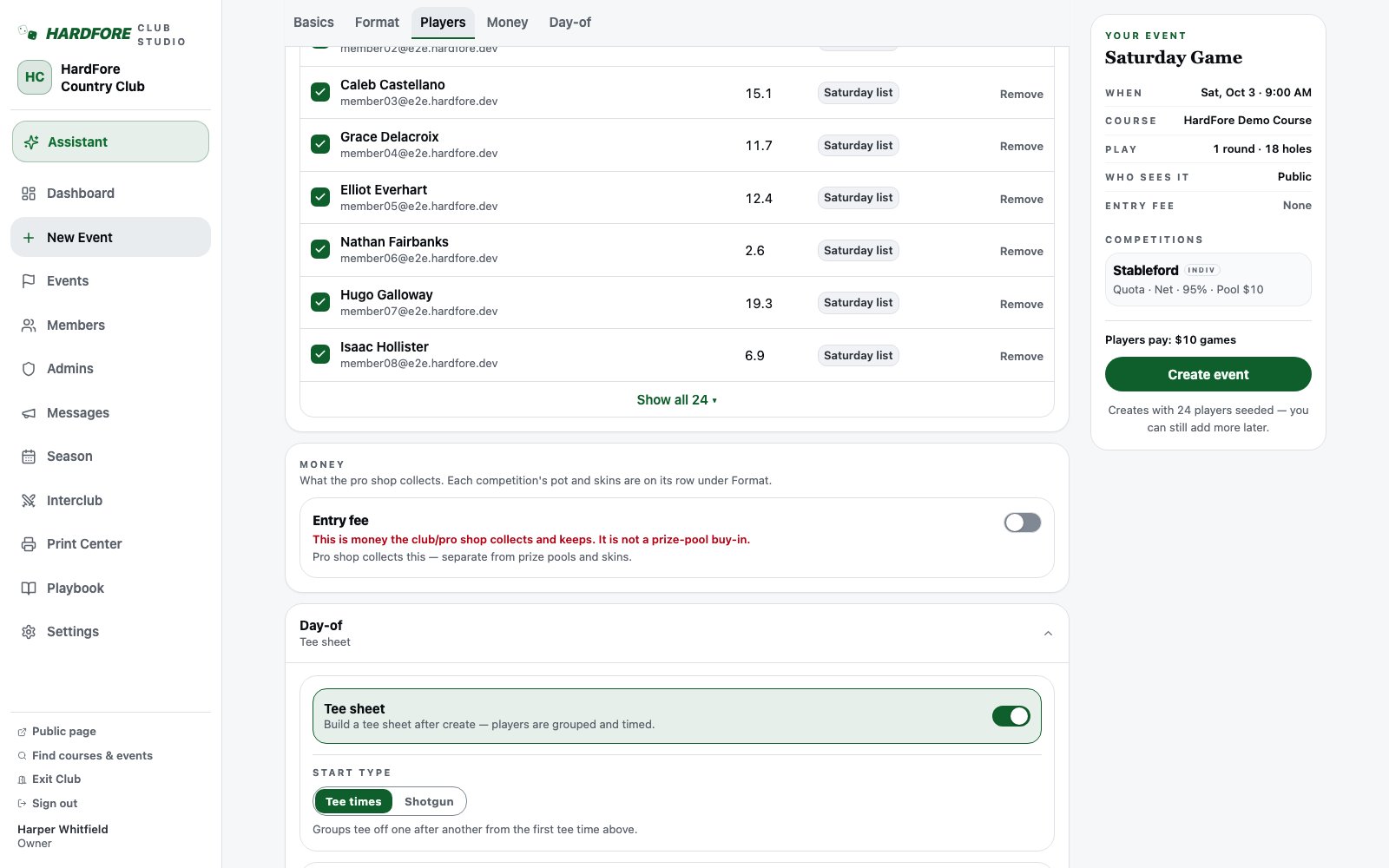Select Tee times start type
The height and width of the screenshot is (868, 1389).
(353, 801)
